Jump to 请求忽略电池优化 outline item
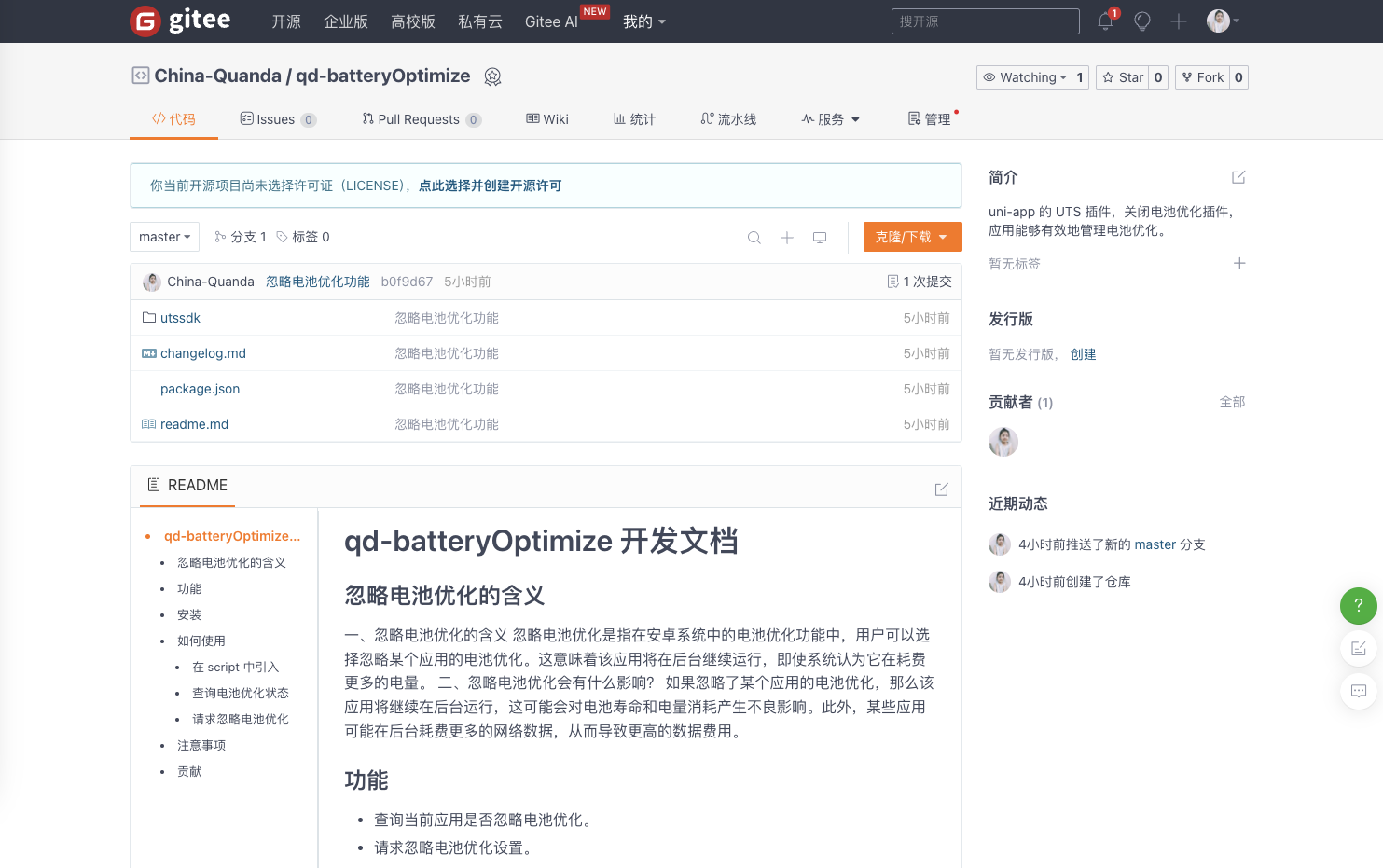The width and height of the screenshot is (1383, 868). coord(241,719)
